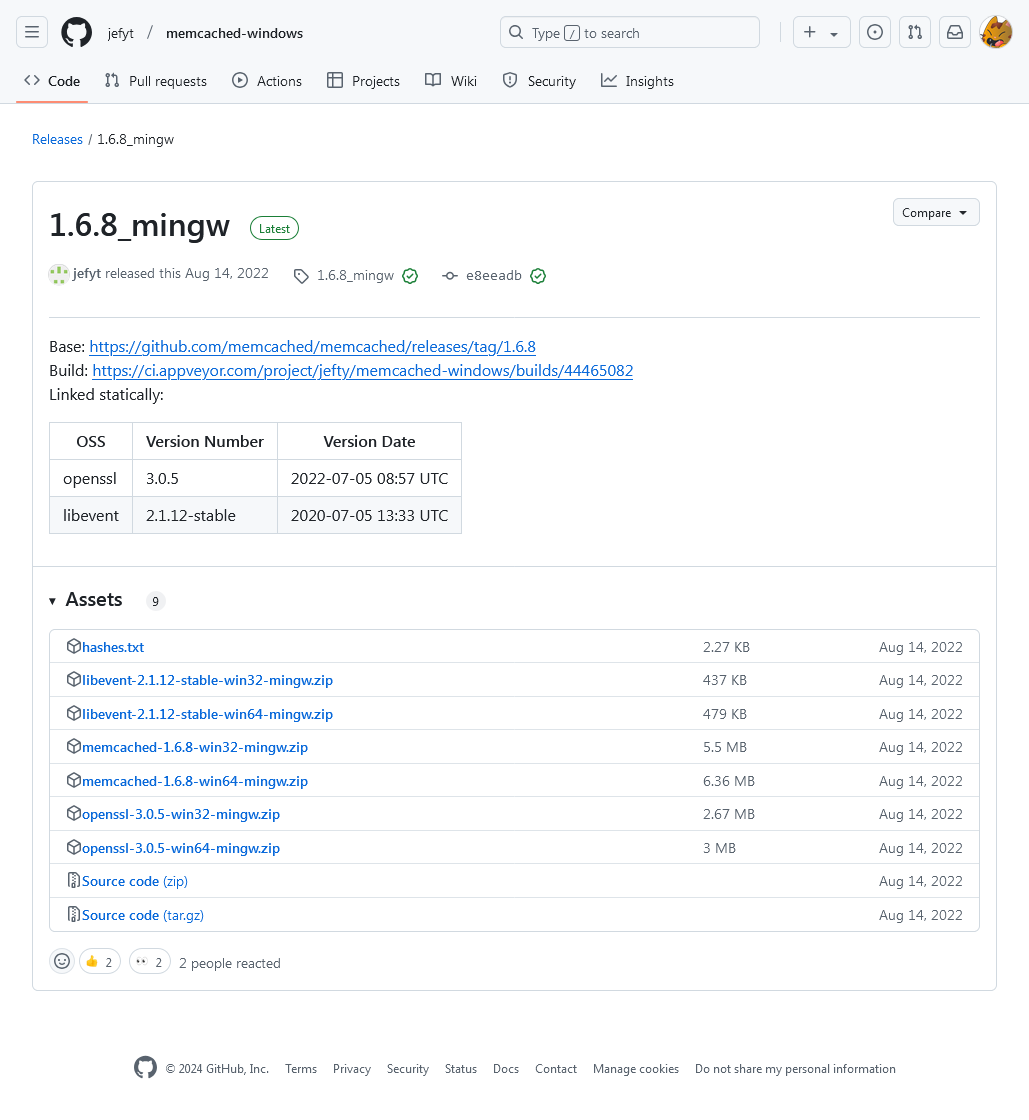
Task: Click the search input field
Action: (629, 33)
